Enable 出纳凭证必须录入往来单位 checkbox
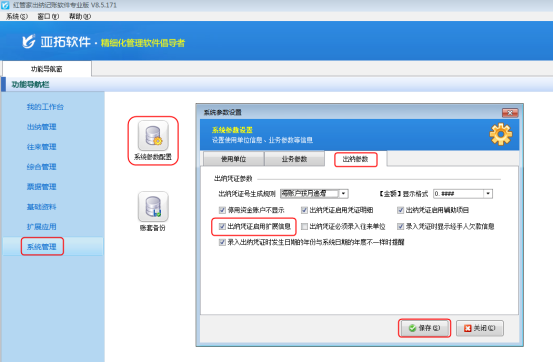This screenshot has height=362, width=553. pos(304,227)
